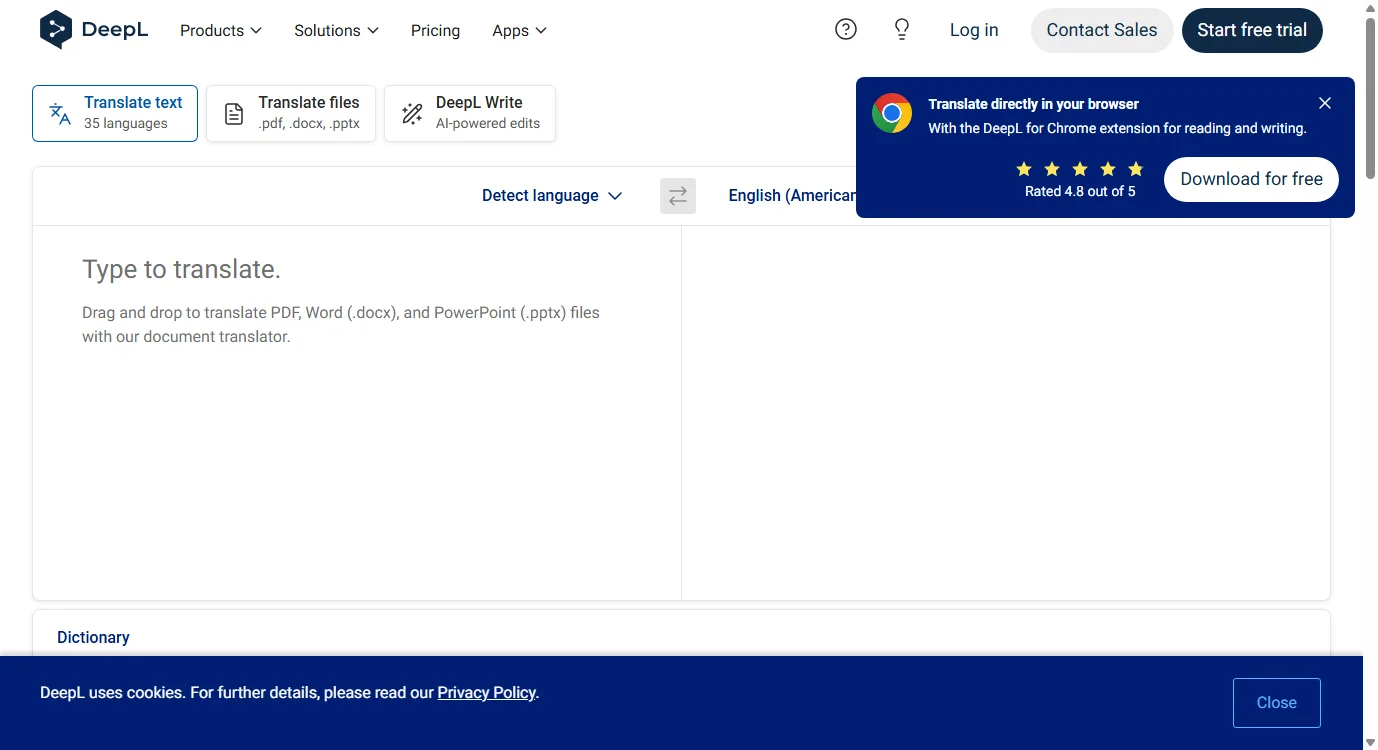This screenshot has height=750, width=1378.
Task: Click the magic pen DeepL Write icon
Action: (412, 114)
